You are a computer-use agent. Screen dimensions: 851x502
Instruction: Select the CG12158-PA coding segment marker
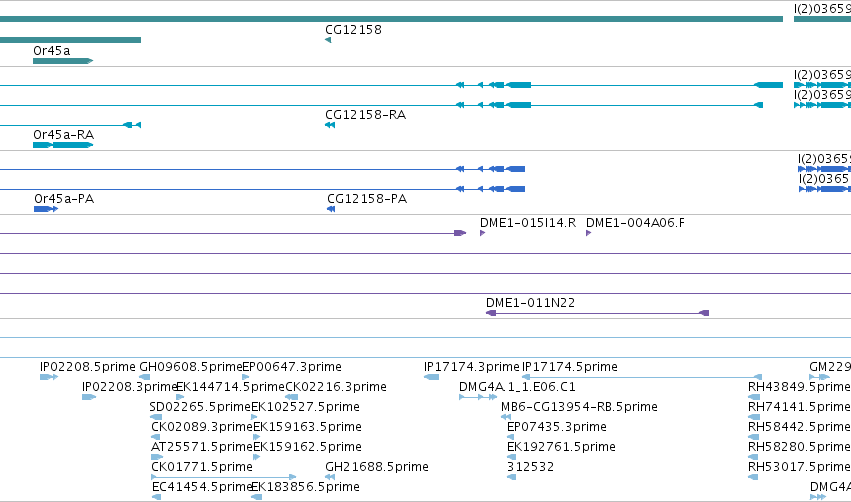coord(331,209)
